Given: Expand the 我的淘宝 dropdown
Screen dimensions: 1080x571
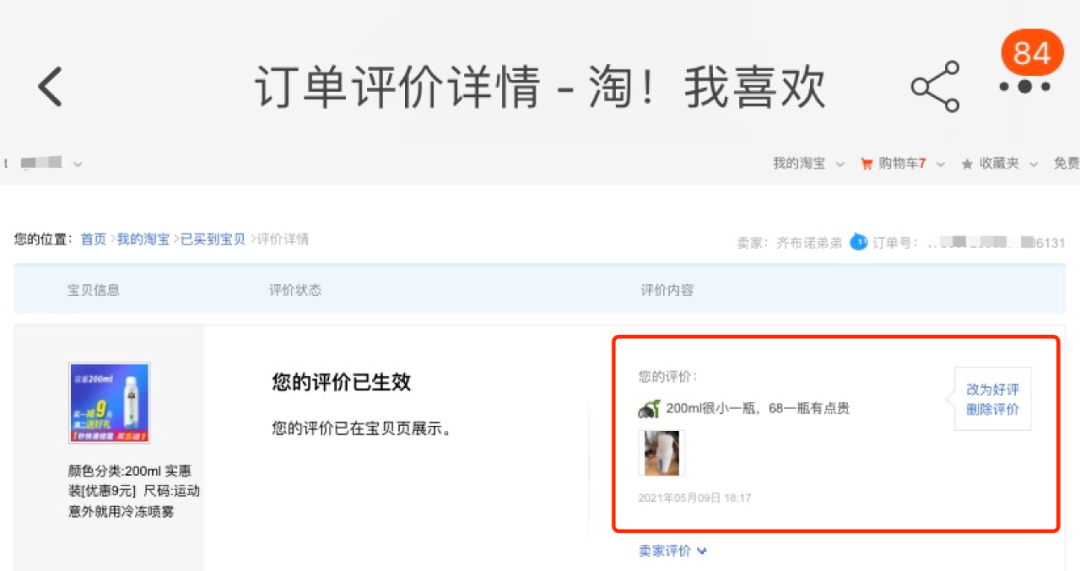Looking at the screenshot, I should tap(840, 164).
